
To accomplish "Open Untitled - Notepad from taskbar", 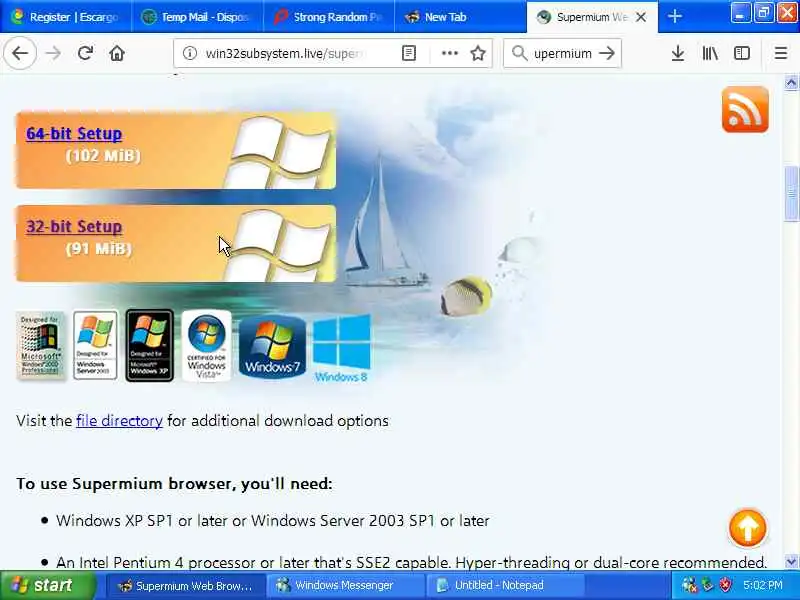I will [503, 585].
